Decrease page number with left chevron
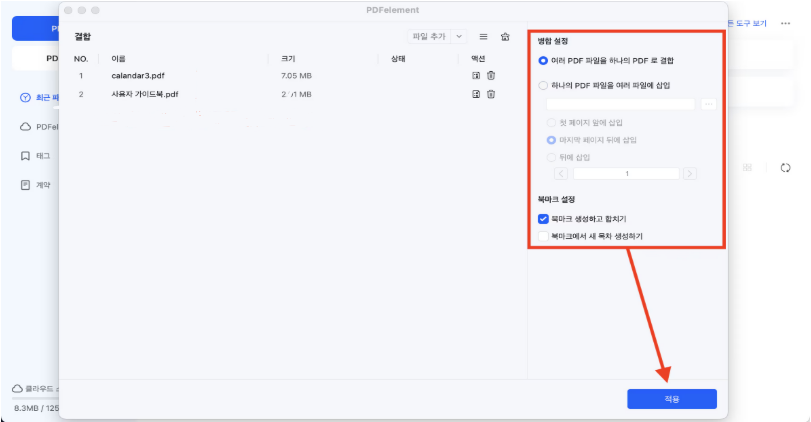Viewport: 811px width, 422px height. 561,173
